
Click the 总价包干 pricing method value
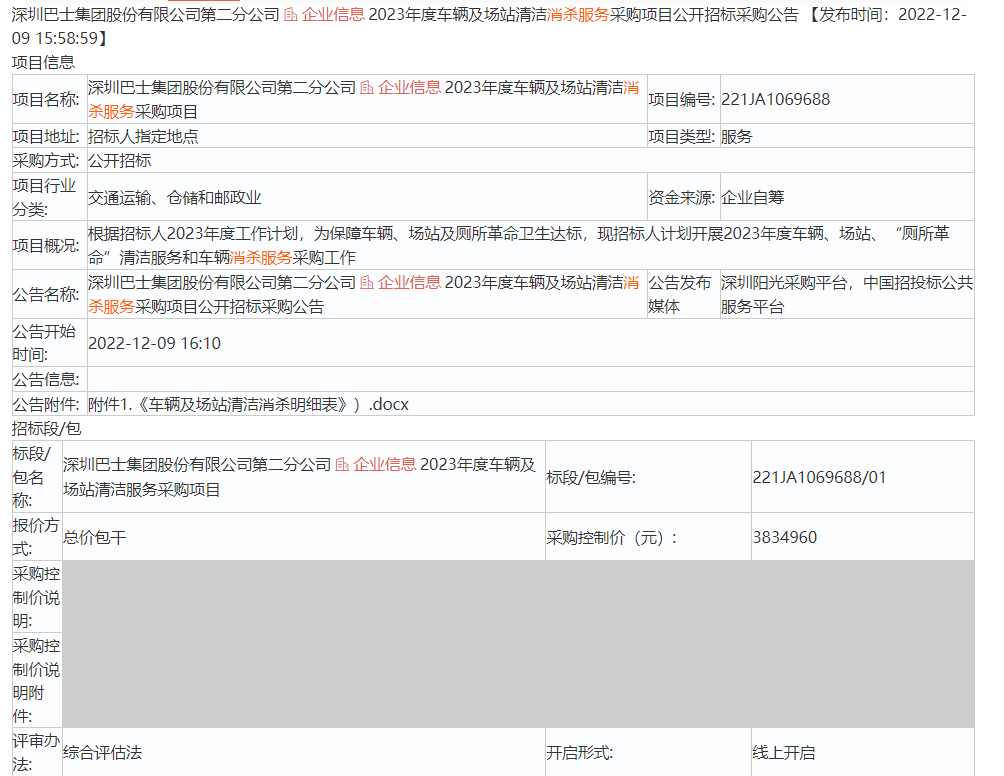[x=95, y=537]
